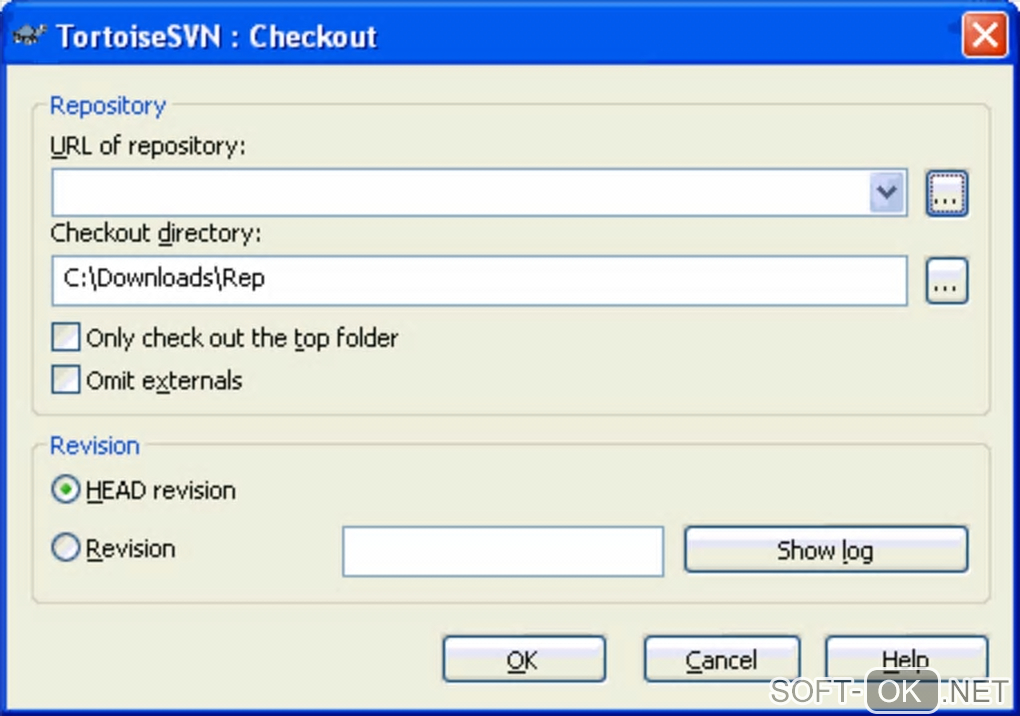Click the Checkout directory text field
This screenshot has height=716, width=1020.
(x=479, y=280)
